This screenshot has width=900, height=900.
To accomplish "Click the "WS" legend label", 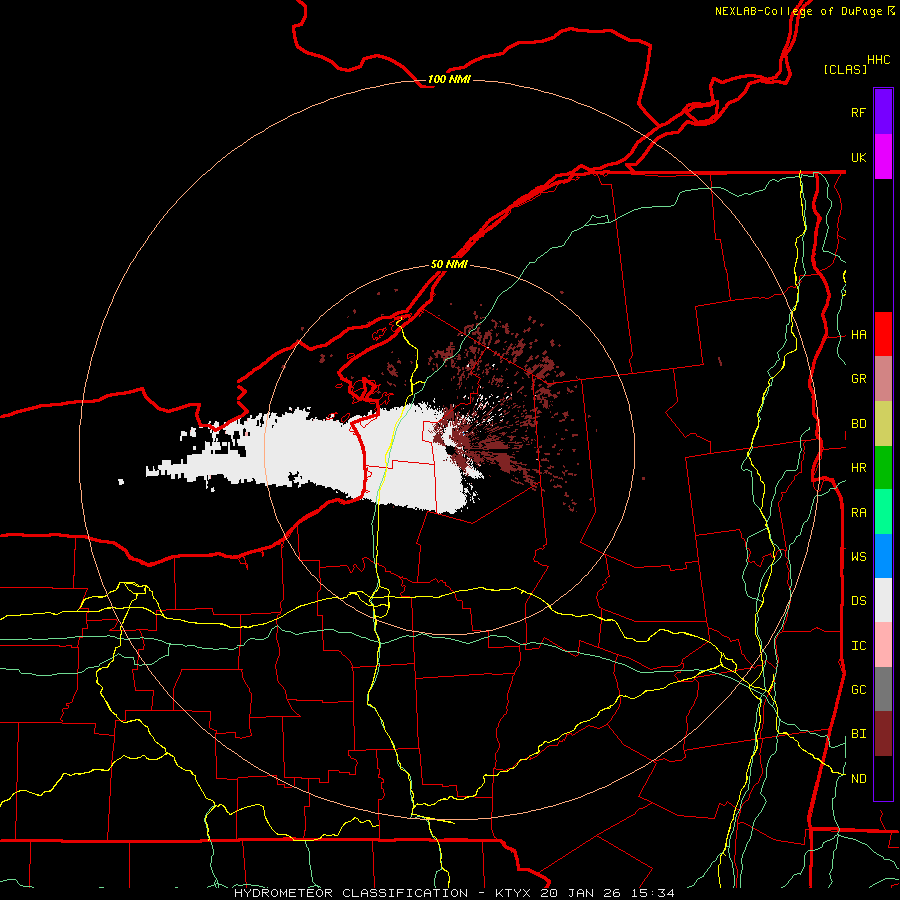I will [858, 556].
